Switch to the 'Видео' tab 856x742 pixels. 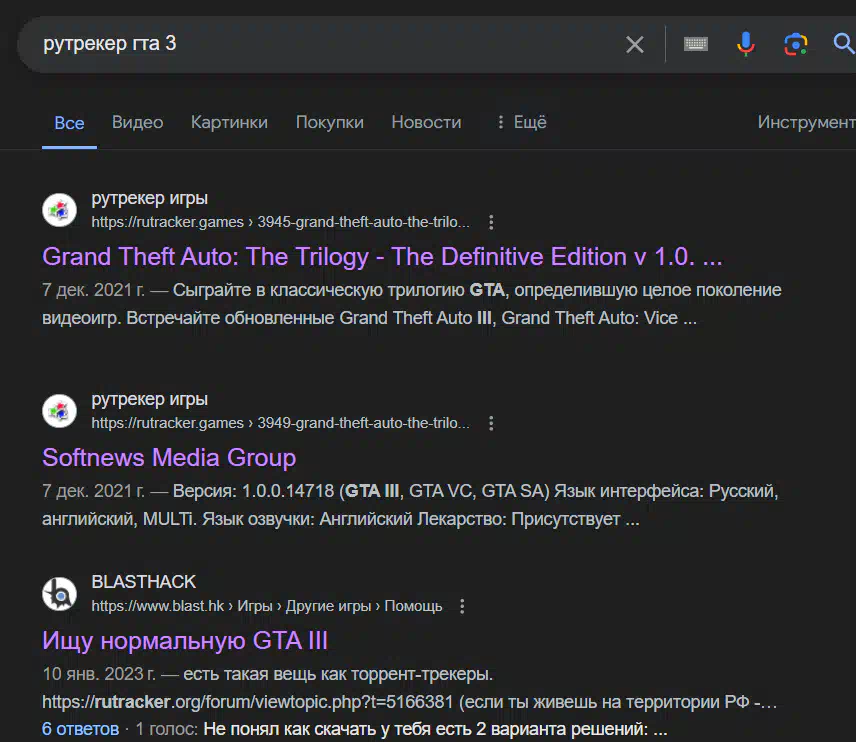pos(138,122)
